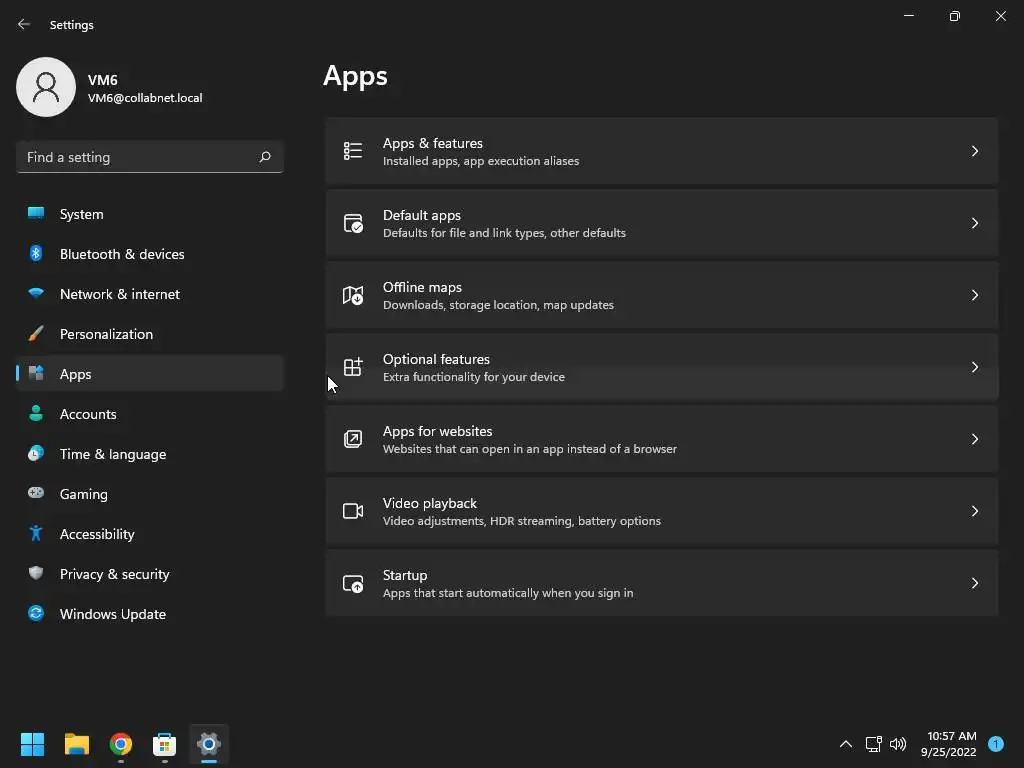Click the Bluetooth & devices sidebar icon
The width and height of the screenshot is (1024, 768).
tap(36, 254)
